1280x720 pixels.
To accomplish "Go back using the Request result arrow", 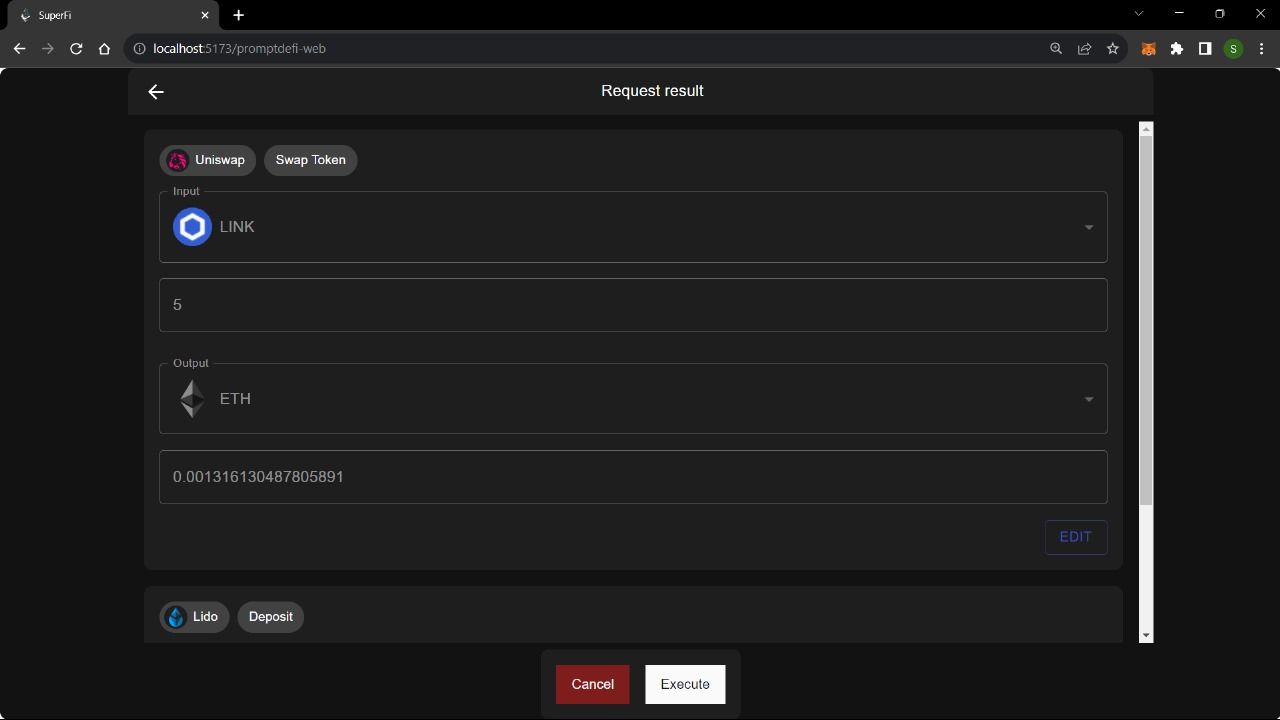I will coord(156,92).
